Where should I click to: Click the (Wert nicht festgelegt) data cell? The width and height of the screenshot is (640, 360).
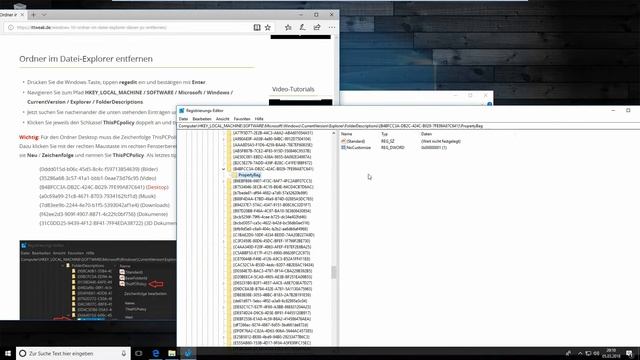[x=441, y=141]
